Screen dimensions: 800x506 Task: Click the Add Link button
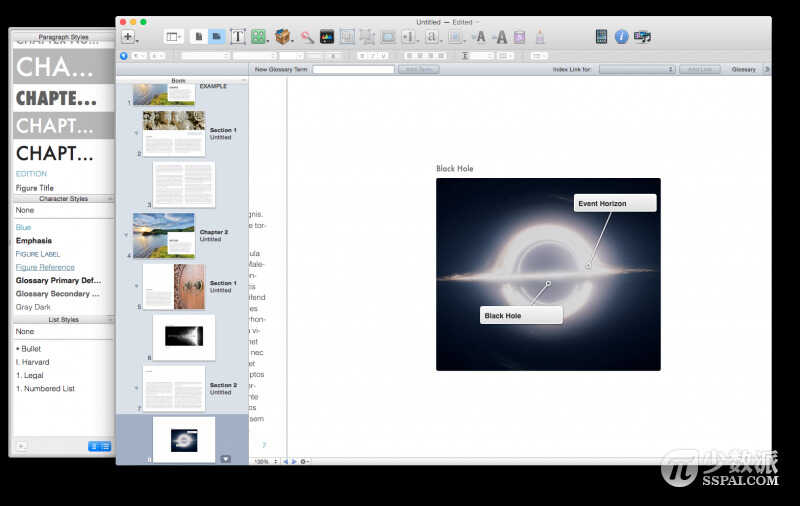click(699, 69)
